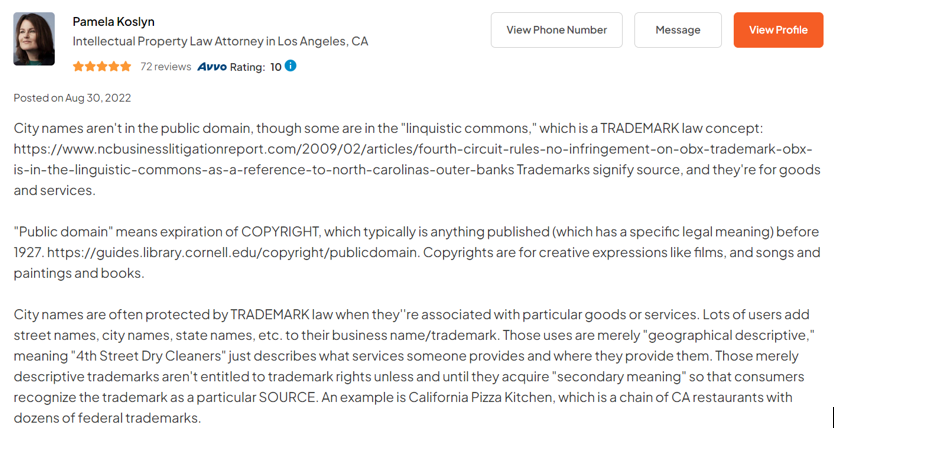Open the guides.library.cornell.edu public domain link
This screenshot has height=459, width=948.
click(233, 252)
